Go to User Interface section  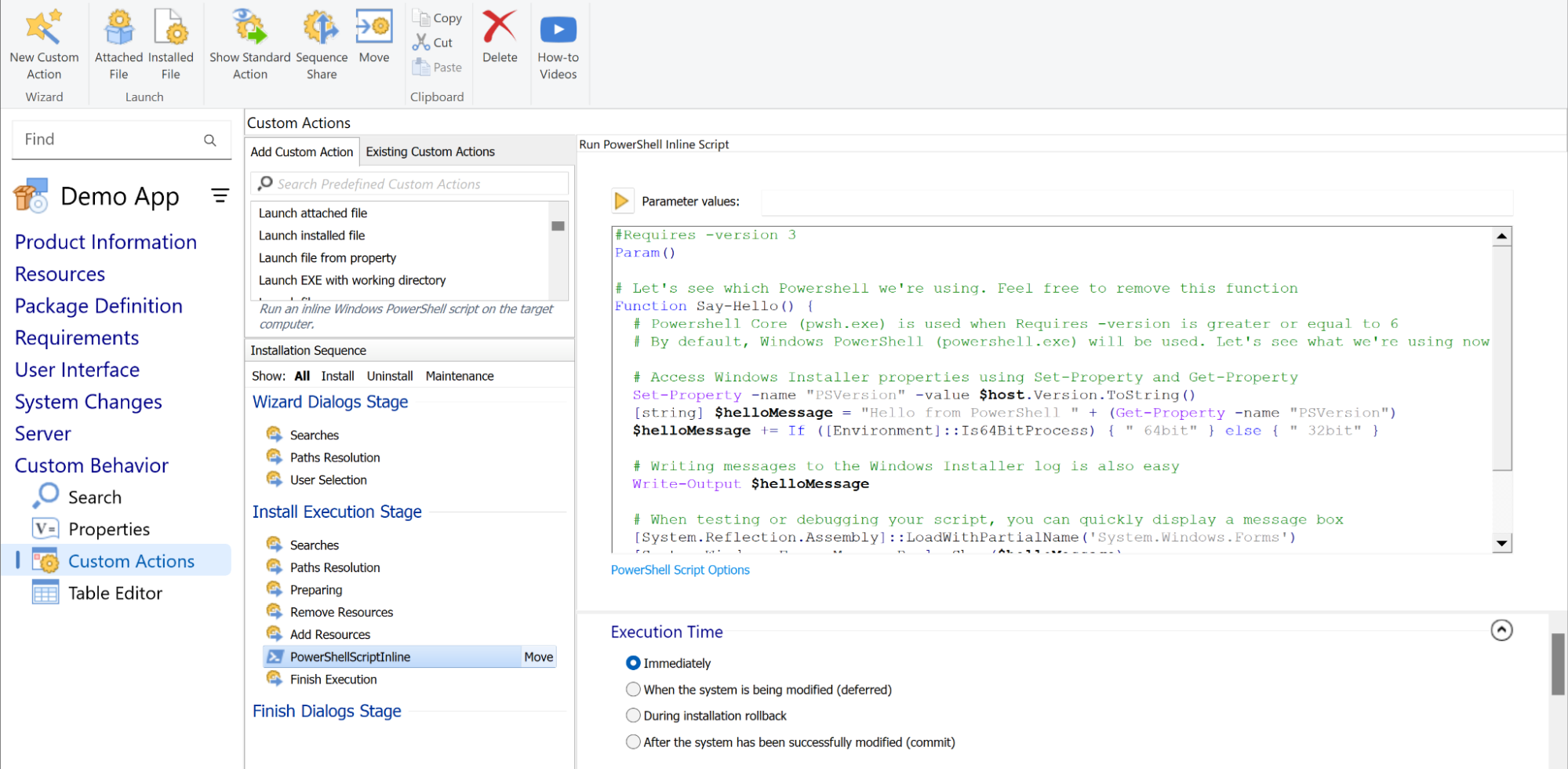pos(78,370)
